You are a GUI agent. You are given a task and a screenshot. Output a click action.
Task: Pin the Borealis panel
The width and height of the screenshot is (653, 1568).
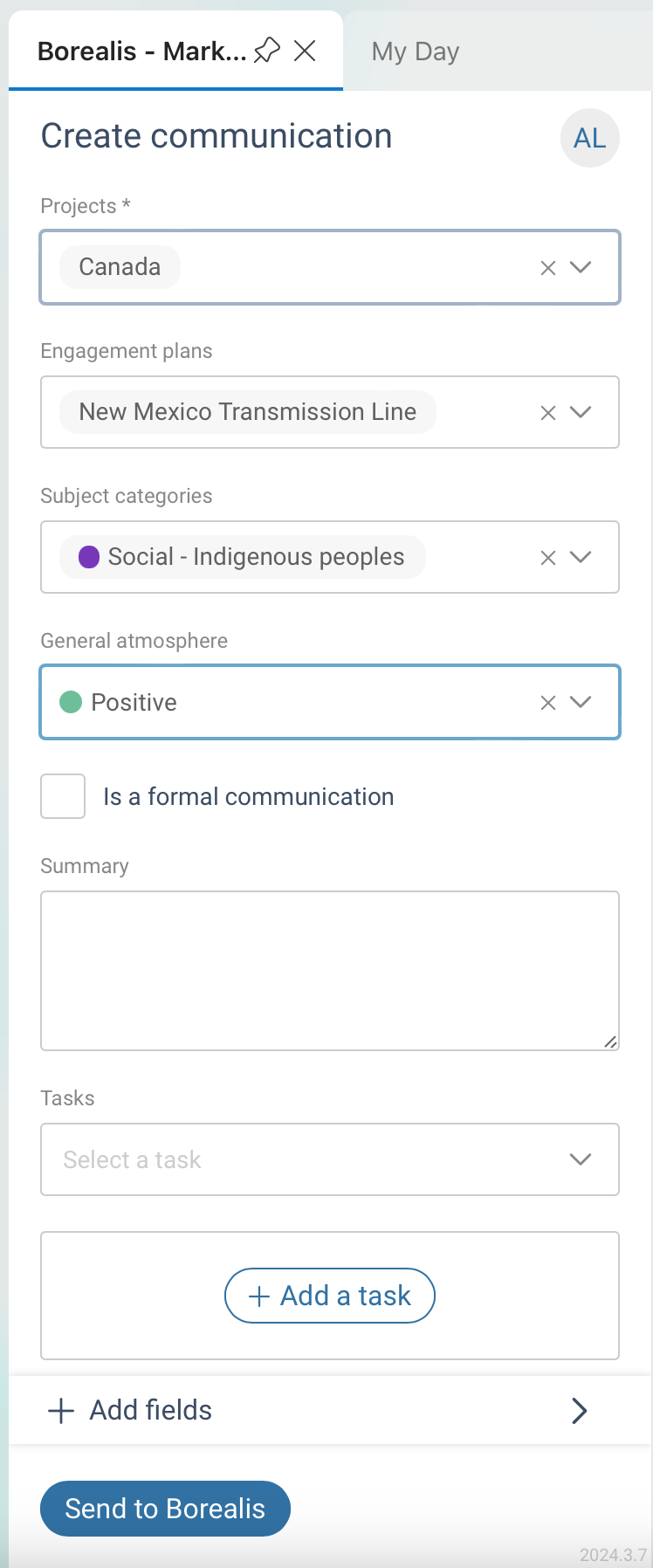click(x=268, y=51)
